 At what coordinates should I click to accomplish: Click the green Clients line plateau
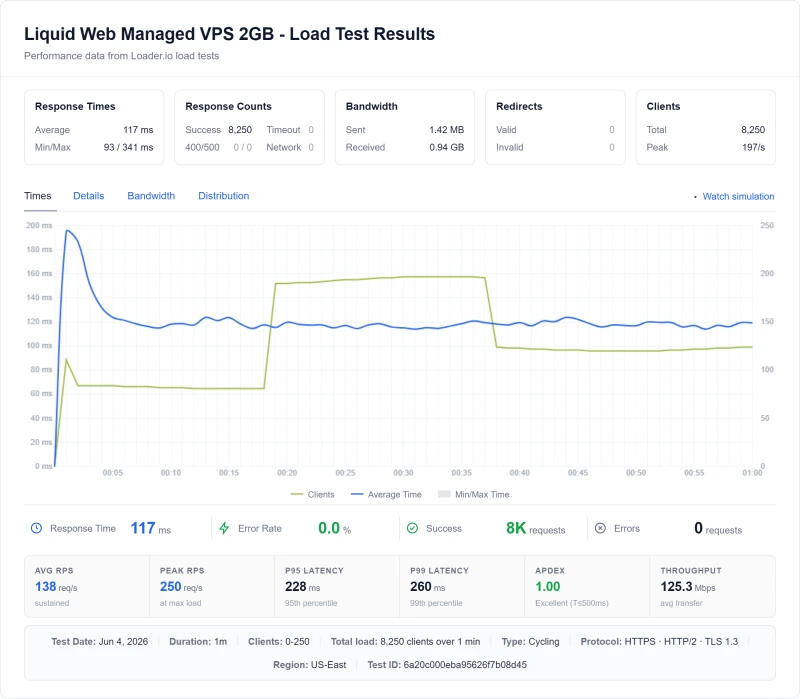point(380,278)
